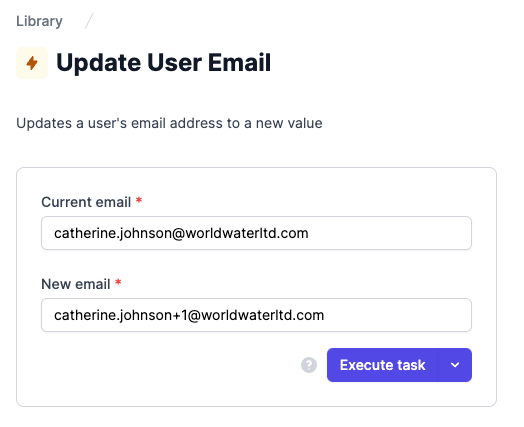The height and width of the screenshot is (427, 524).
Task: Click the task description text below the heading
Action: click(169, 123)
